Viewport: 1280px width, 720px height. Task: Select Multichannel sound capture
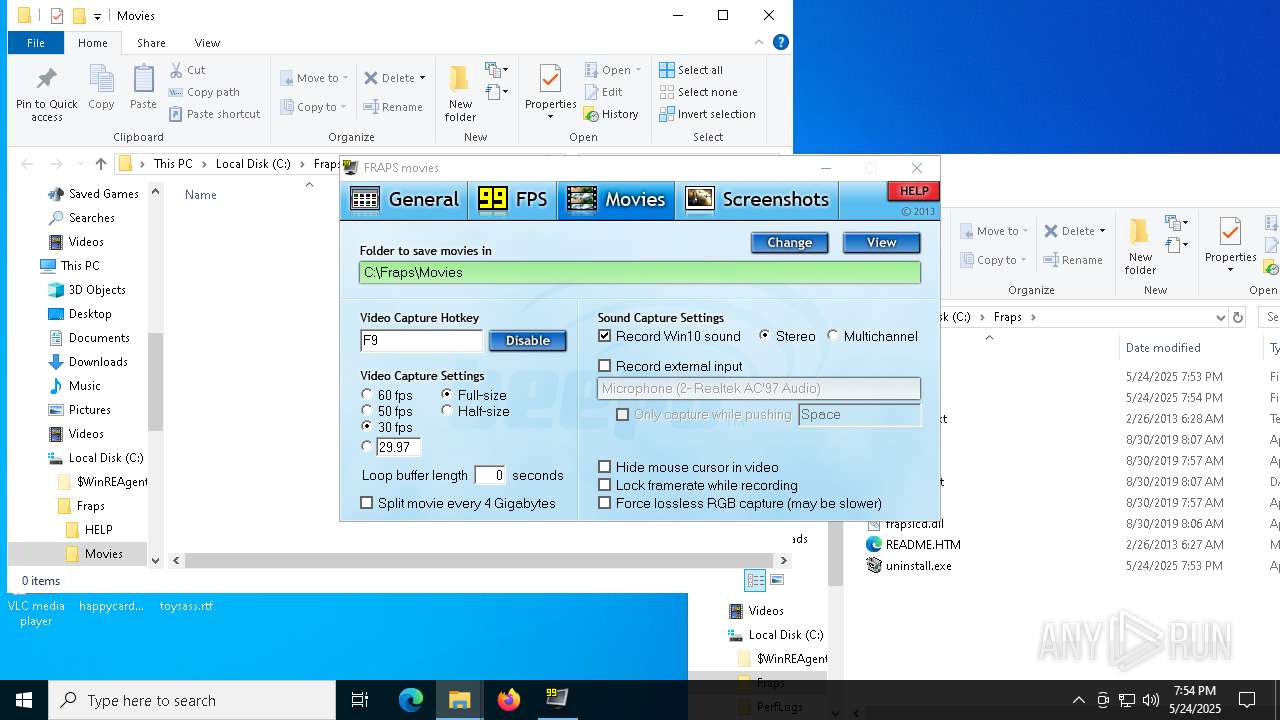click(x=833, y=336)
